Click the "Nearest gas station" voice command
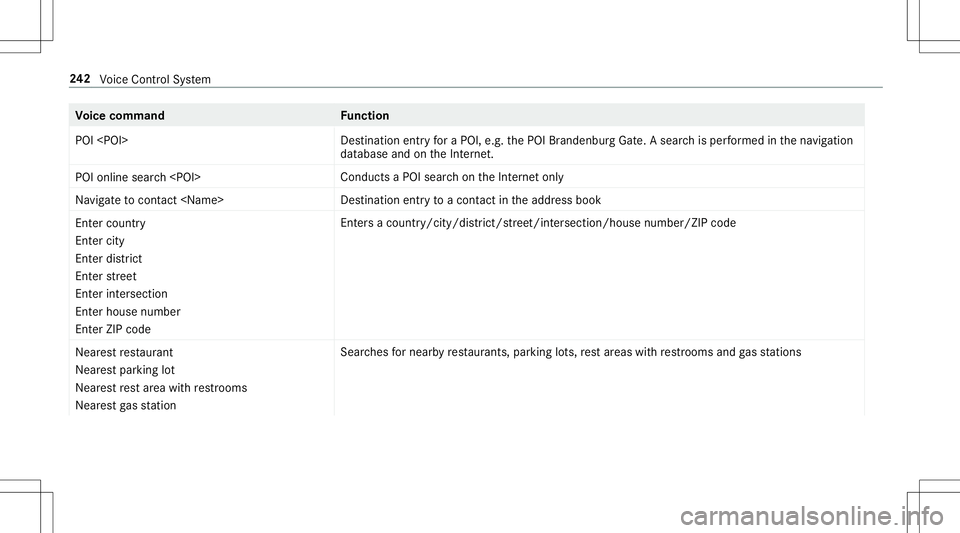 (125, 405)
